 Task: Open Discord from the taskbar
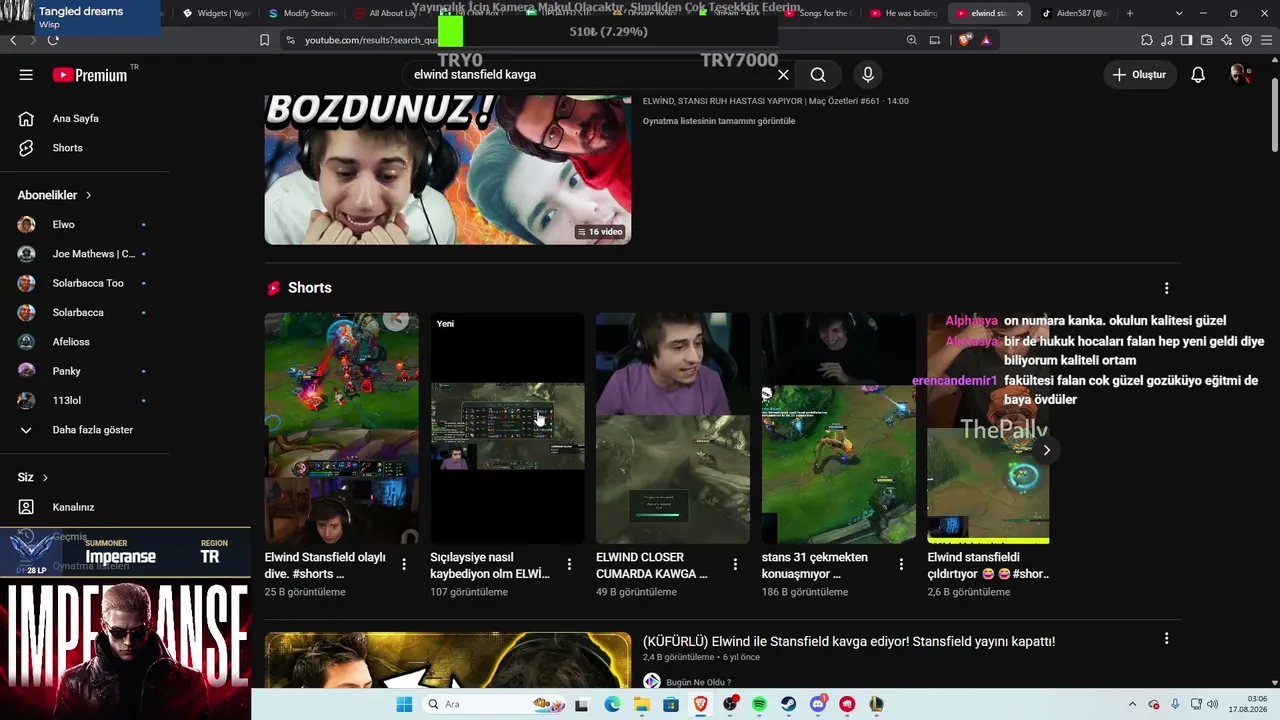(818, 704)
